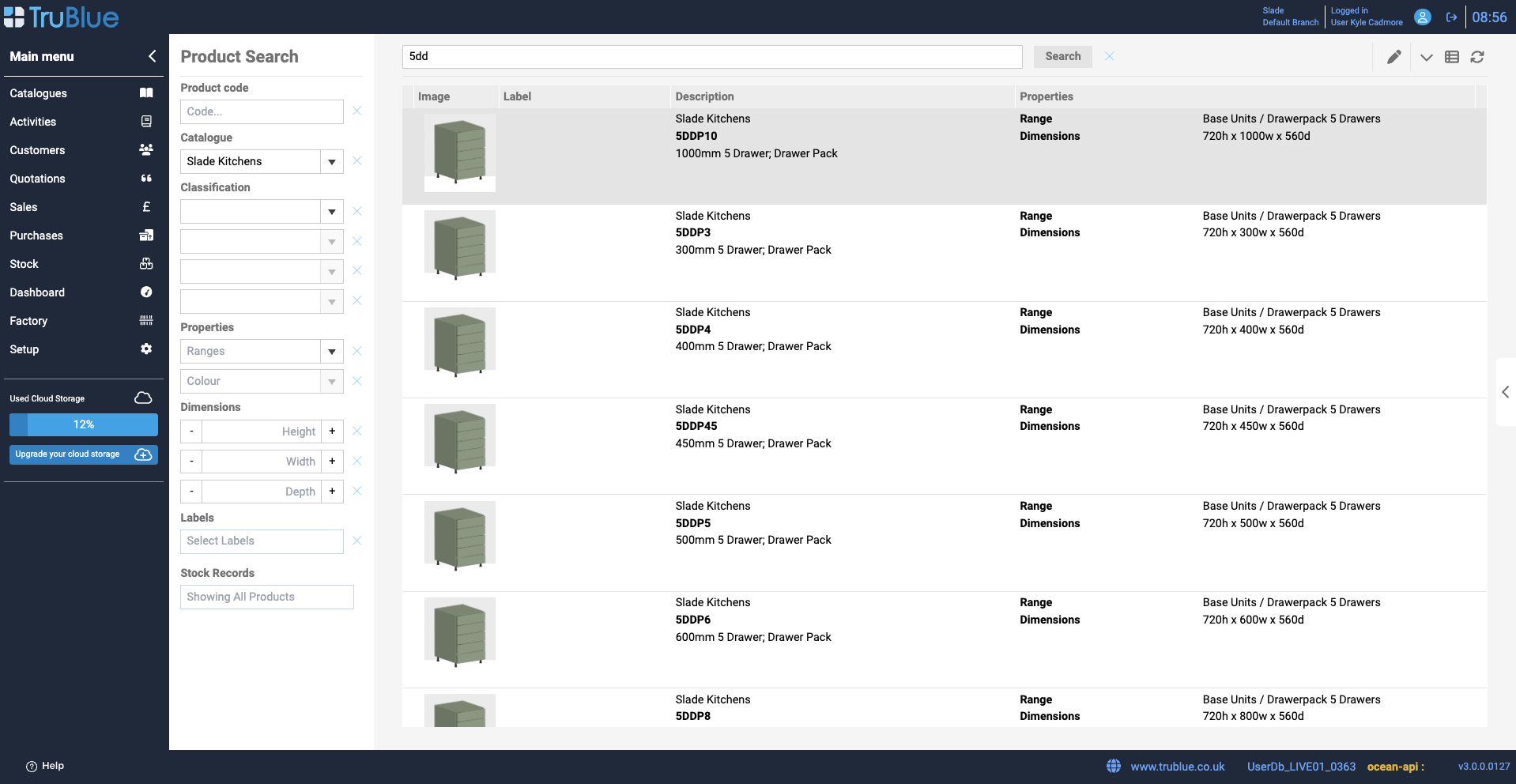Click the 5DDP10 product thumbnail
The width and height of the screenshot is (1516, 784).
[x=460, y=153]
